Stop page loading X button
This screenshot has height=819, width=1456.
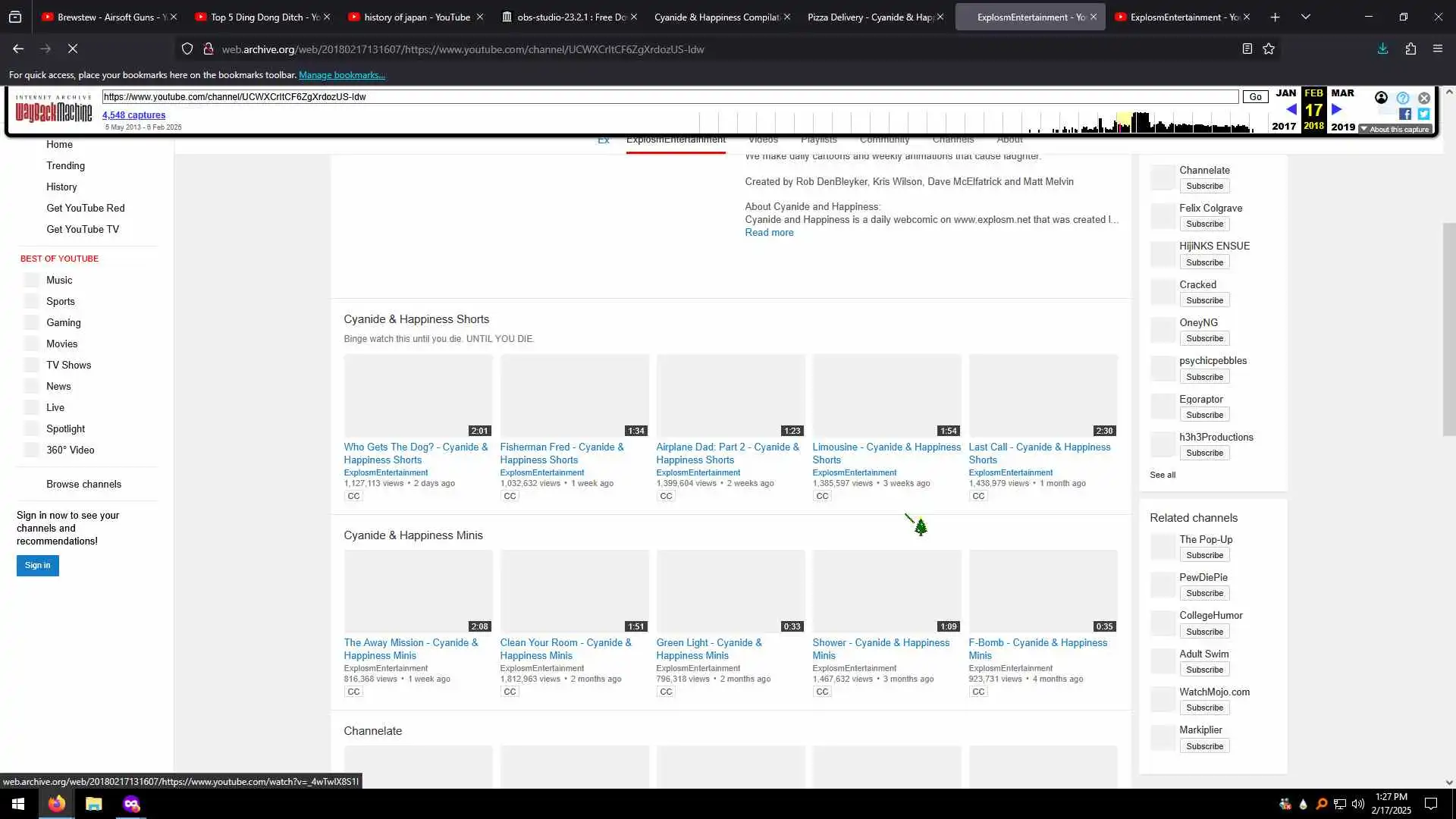coord(73,49)
